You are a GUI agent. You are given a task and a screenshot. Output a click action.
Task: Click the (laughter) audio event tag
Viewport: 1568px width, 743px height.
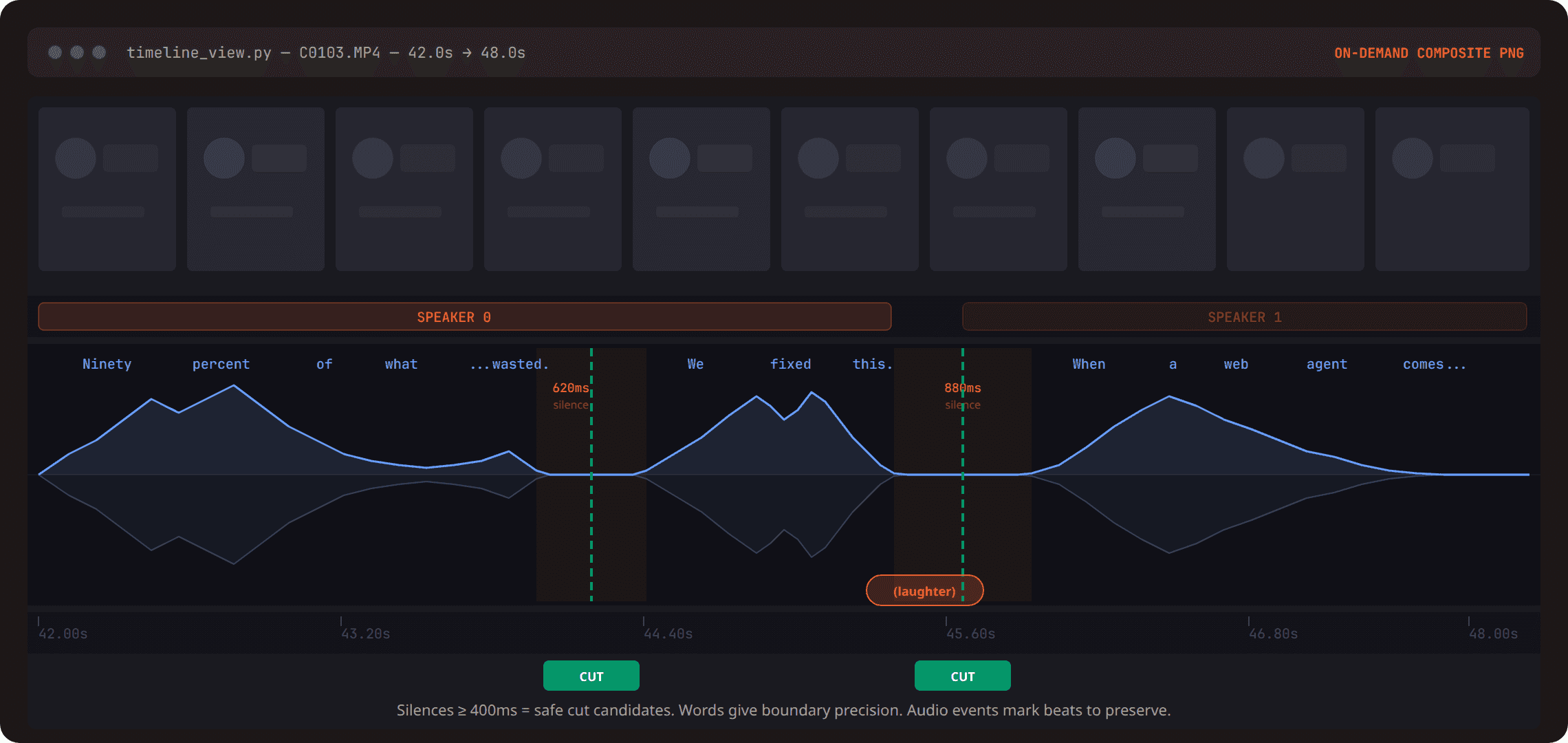(924, 591)
